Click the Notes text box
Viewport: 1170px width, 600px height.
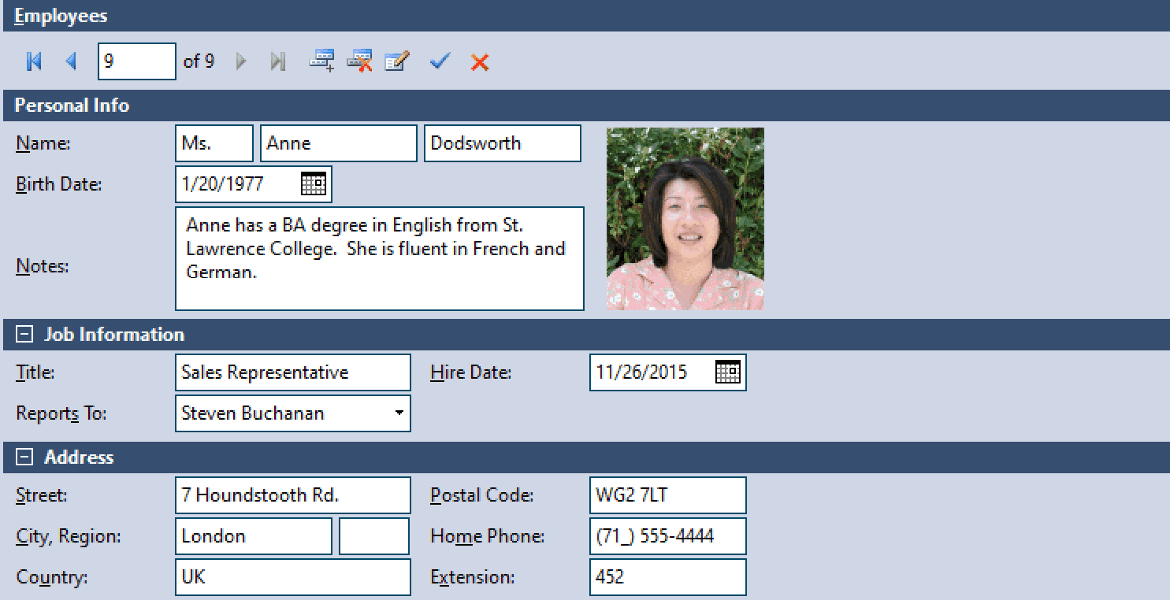pos(379,258)
